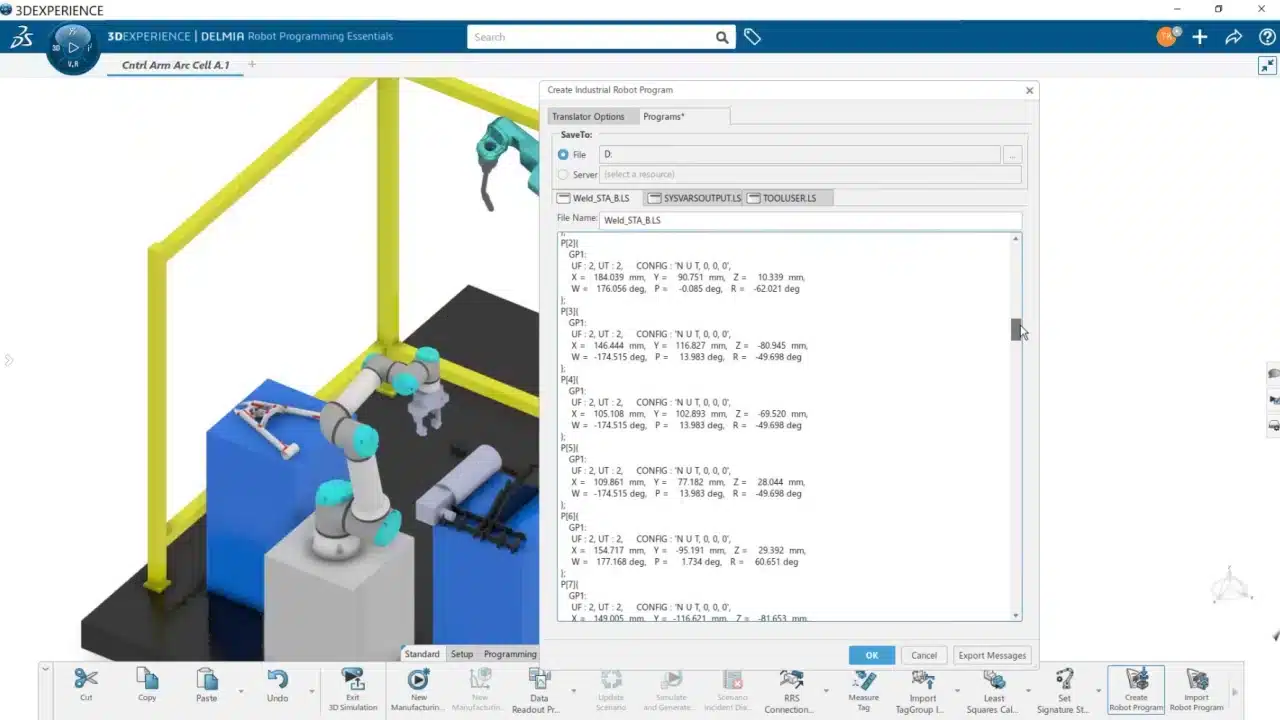Select the File radio button under SaveTo
The height and width of the screenshot is (720, 1280).
[x=563, y=154]
